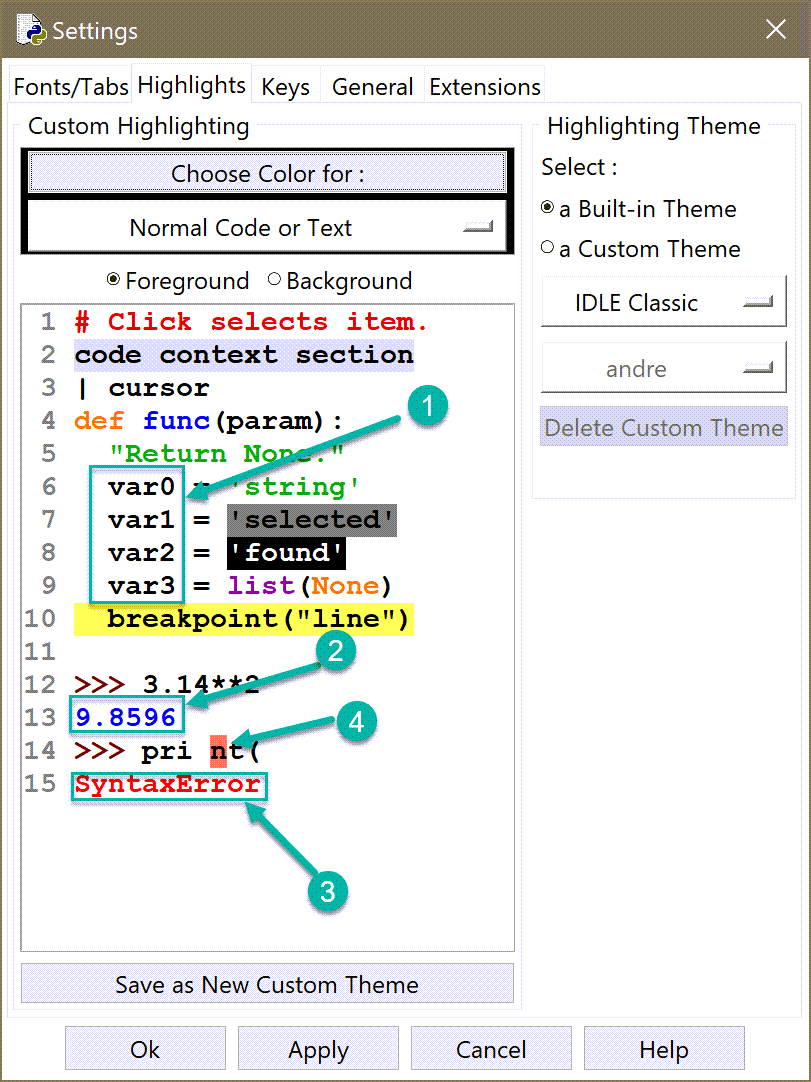
Task: Select the 'code context section' sample line
Action: tap(244, 355)
